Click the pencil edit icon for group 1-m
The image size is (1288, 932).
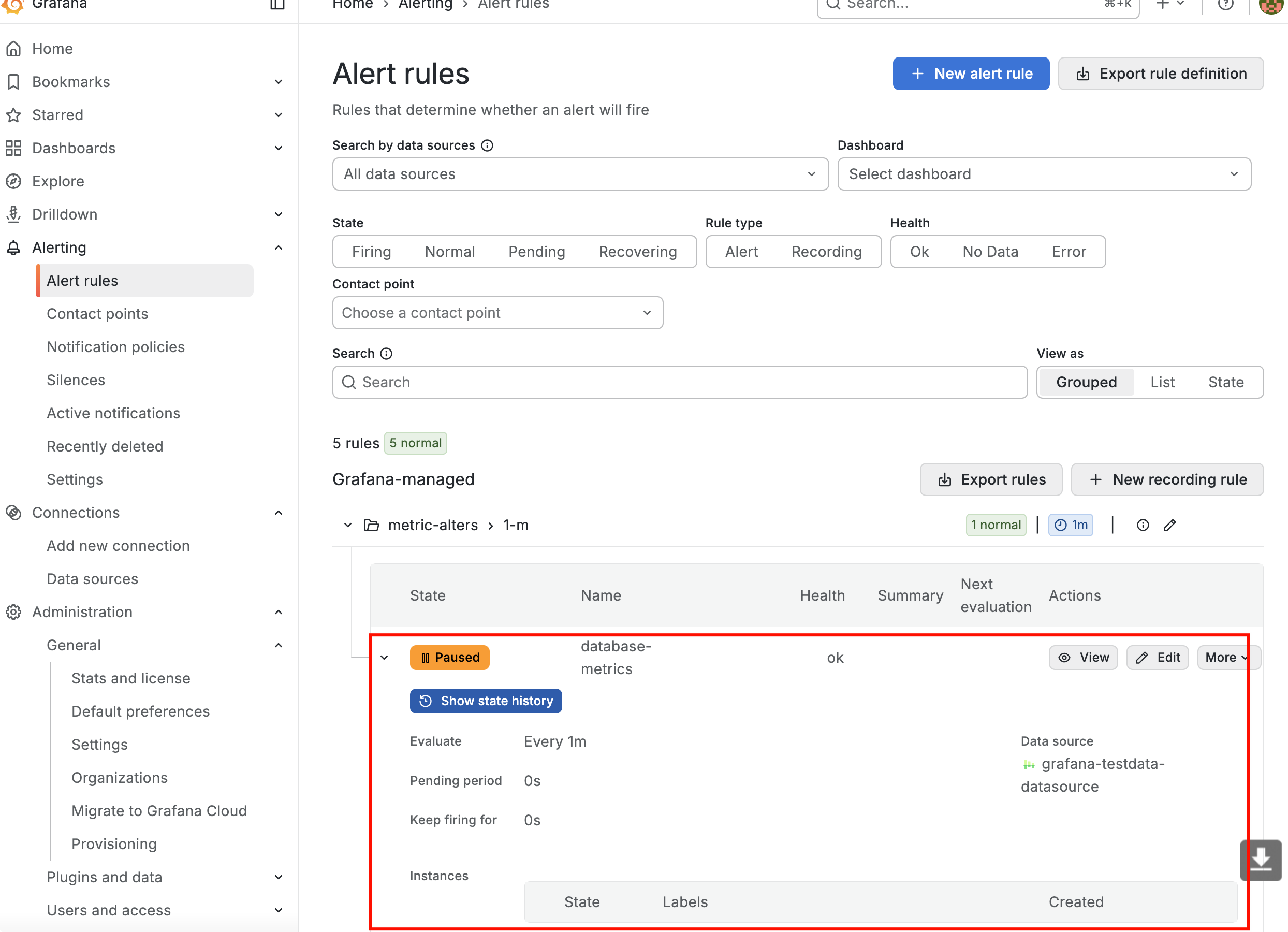1169,525
